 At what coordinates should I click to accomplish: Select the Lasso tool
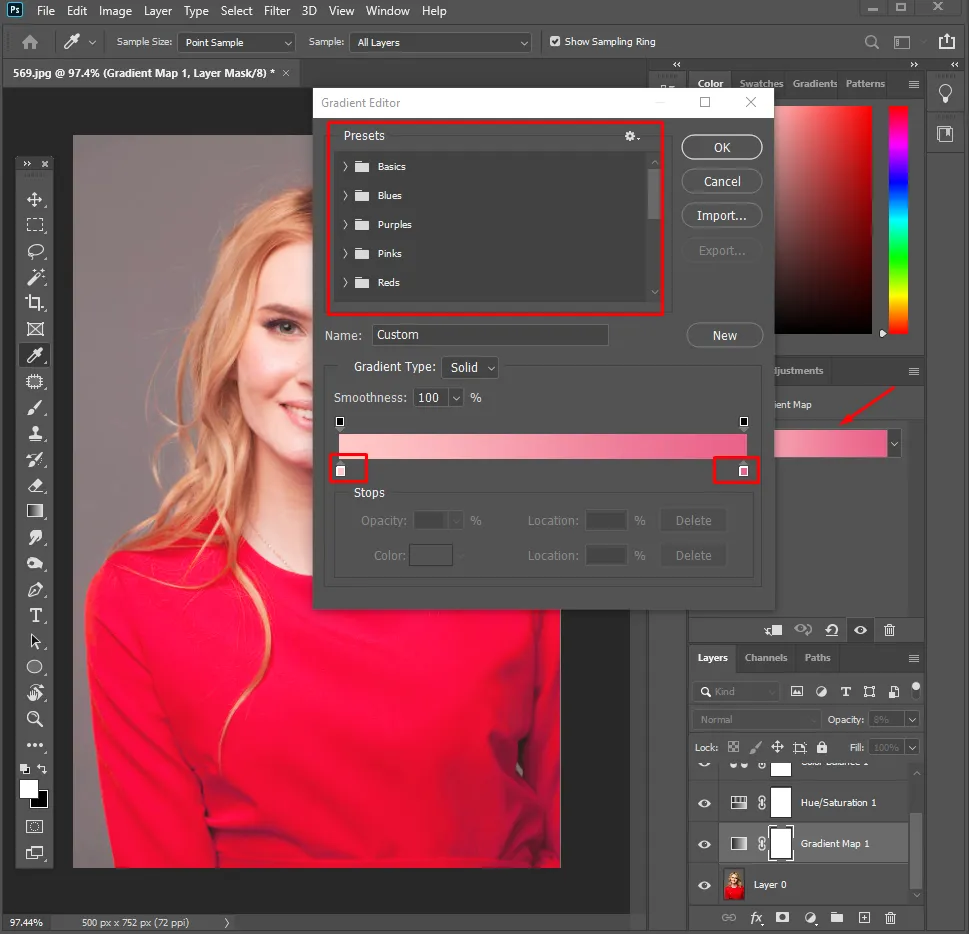pyautogui.click(x=35, y=251)
